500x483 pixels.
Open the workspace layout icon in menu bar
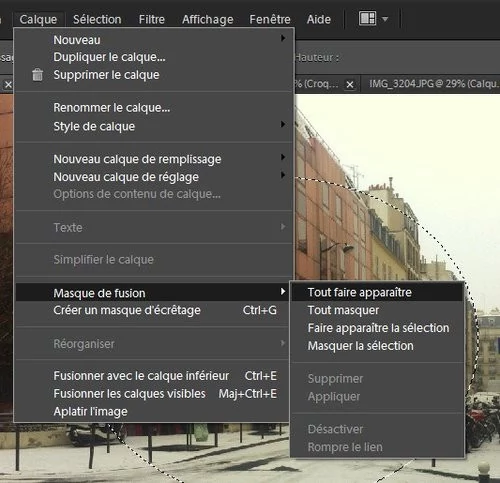pyautogui.click(x=367, y=18)
